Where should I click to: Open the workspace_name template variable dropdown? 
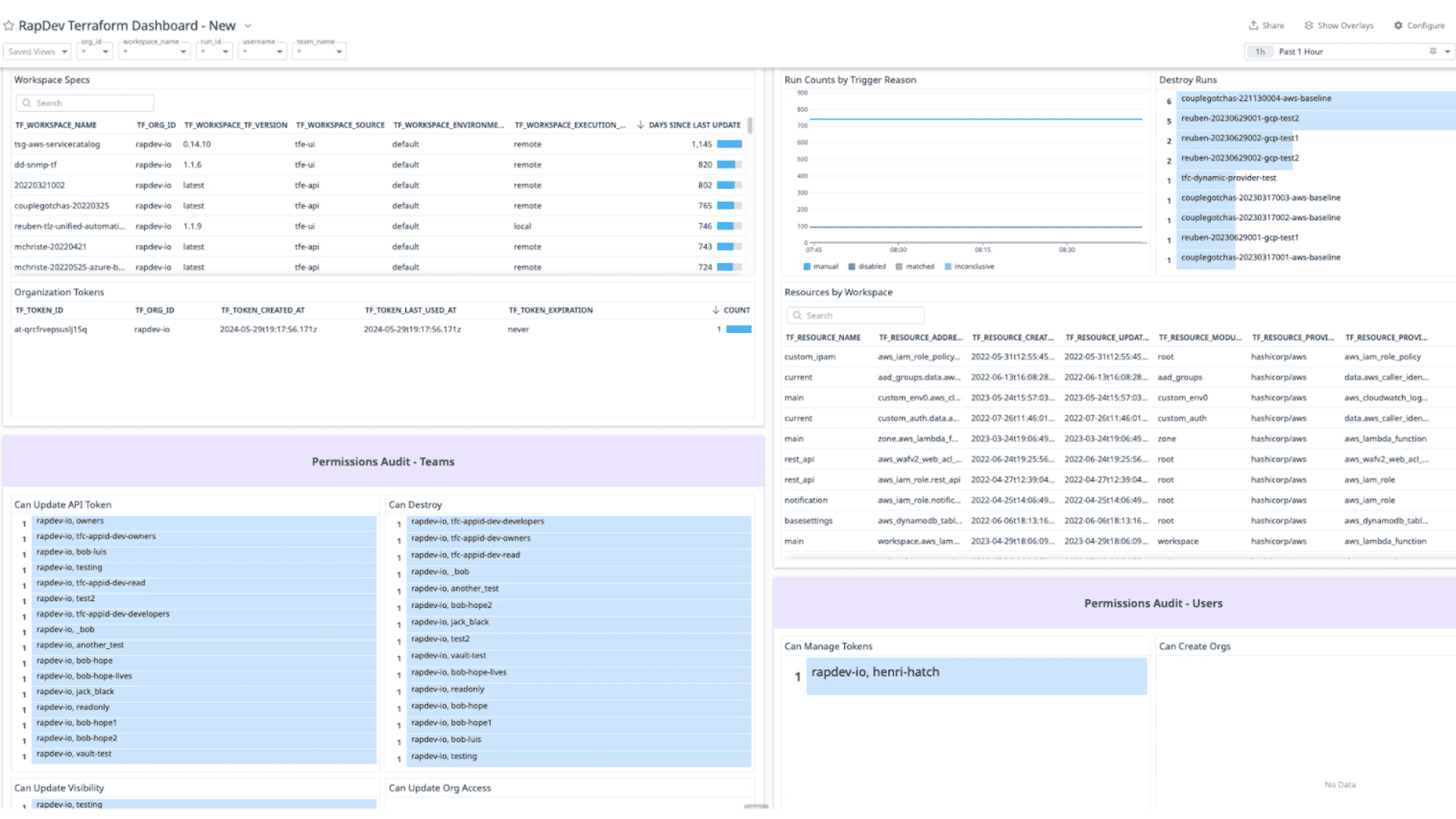pyautogui.click(x=155, y=52)
